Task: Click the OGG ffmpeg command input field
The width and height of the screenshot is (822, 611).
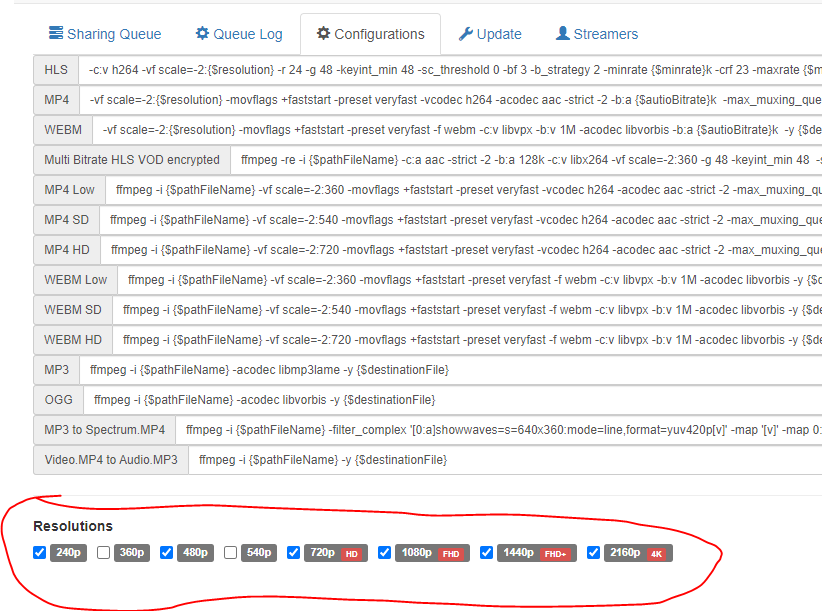Action: [300, 400]
